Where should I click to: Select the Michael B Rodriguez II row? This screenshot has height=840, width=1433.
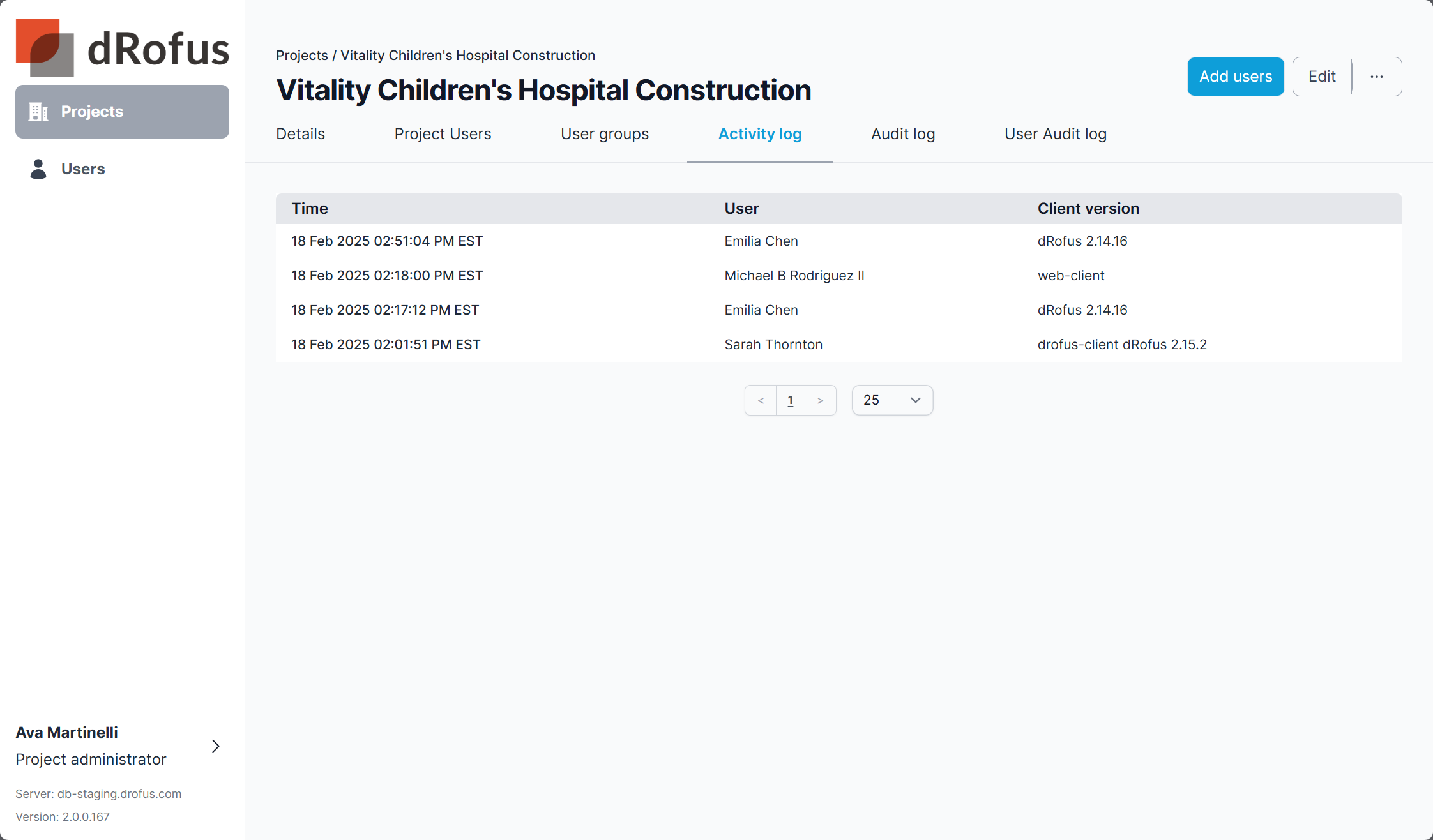click(x=794, y=276)
